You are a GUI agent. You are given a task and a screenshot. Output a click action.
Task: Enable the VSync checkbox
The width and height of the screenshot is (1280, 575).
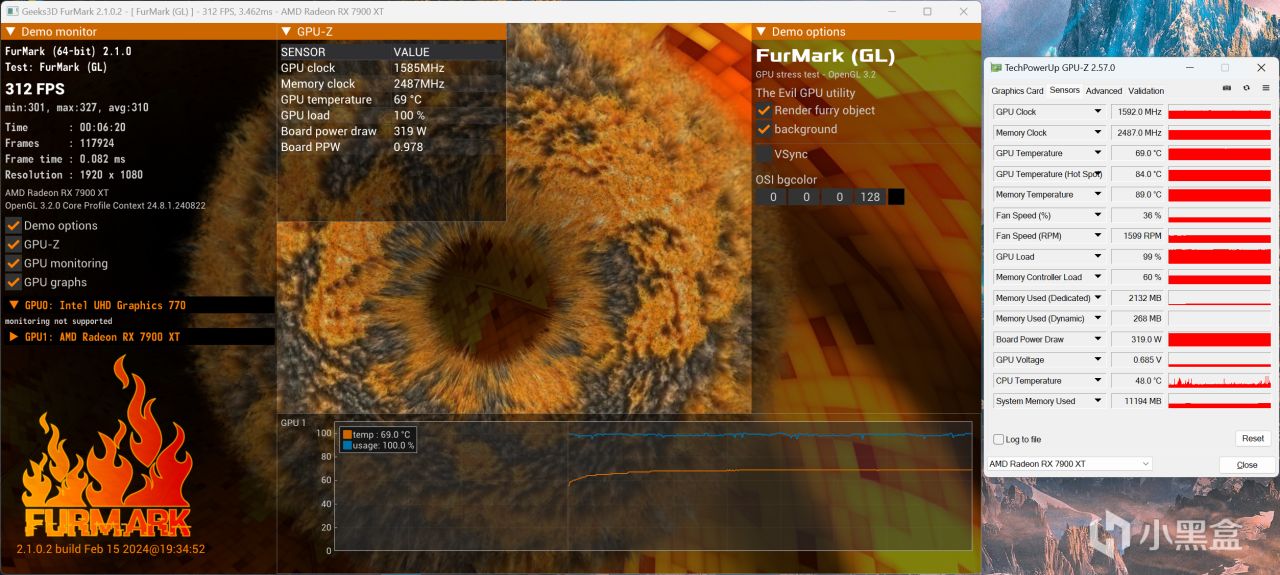(764, 154)
